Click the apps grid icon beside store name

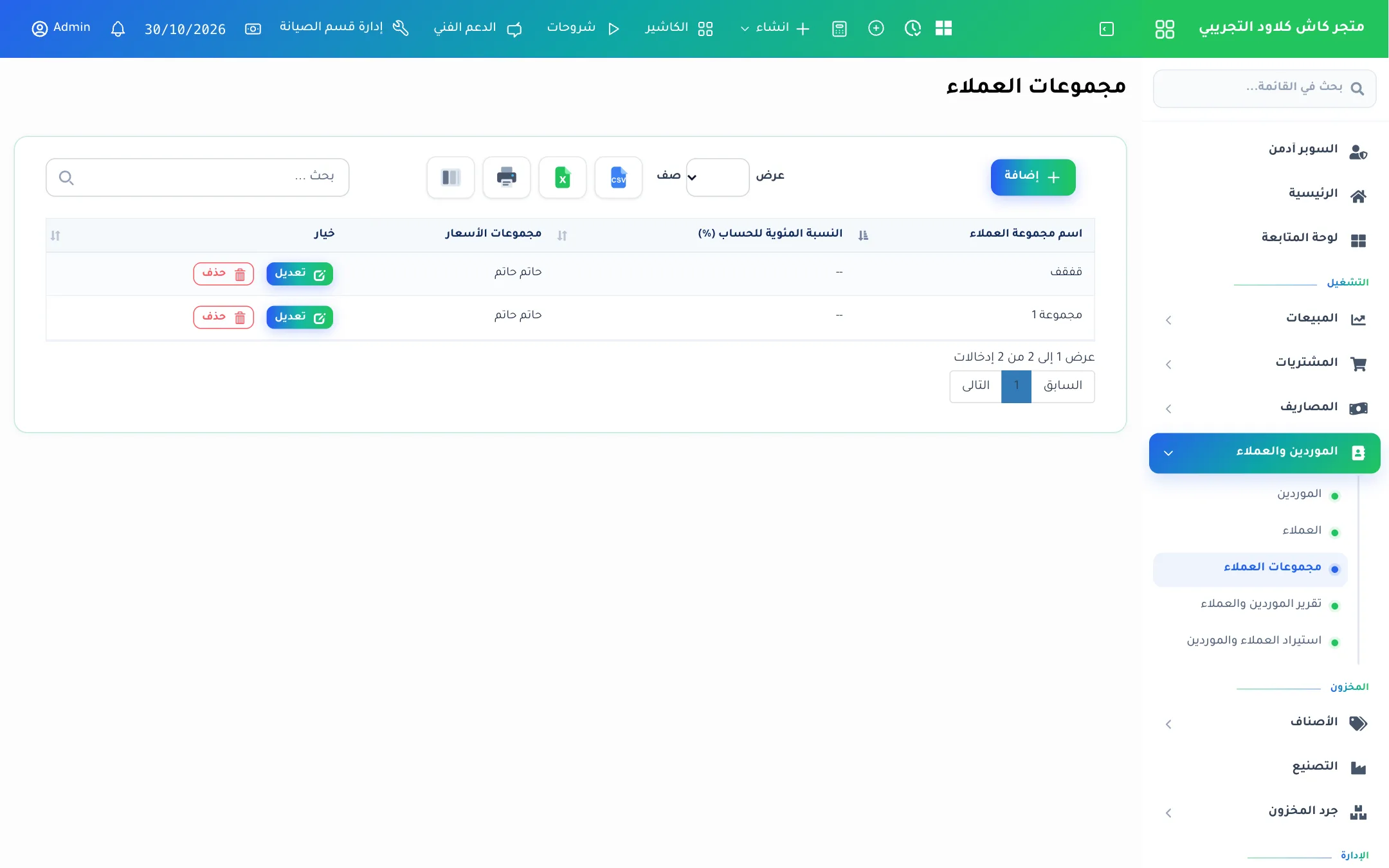point(1165,29)
